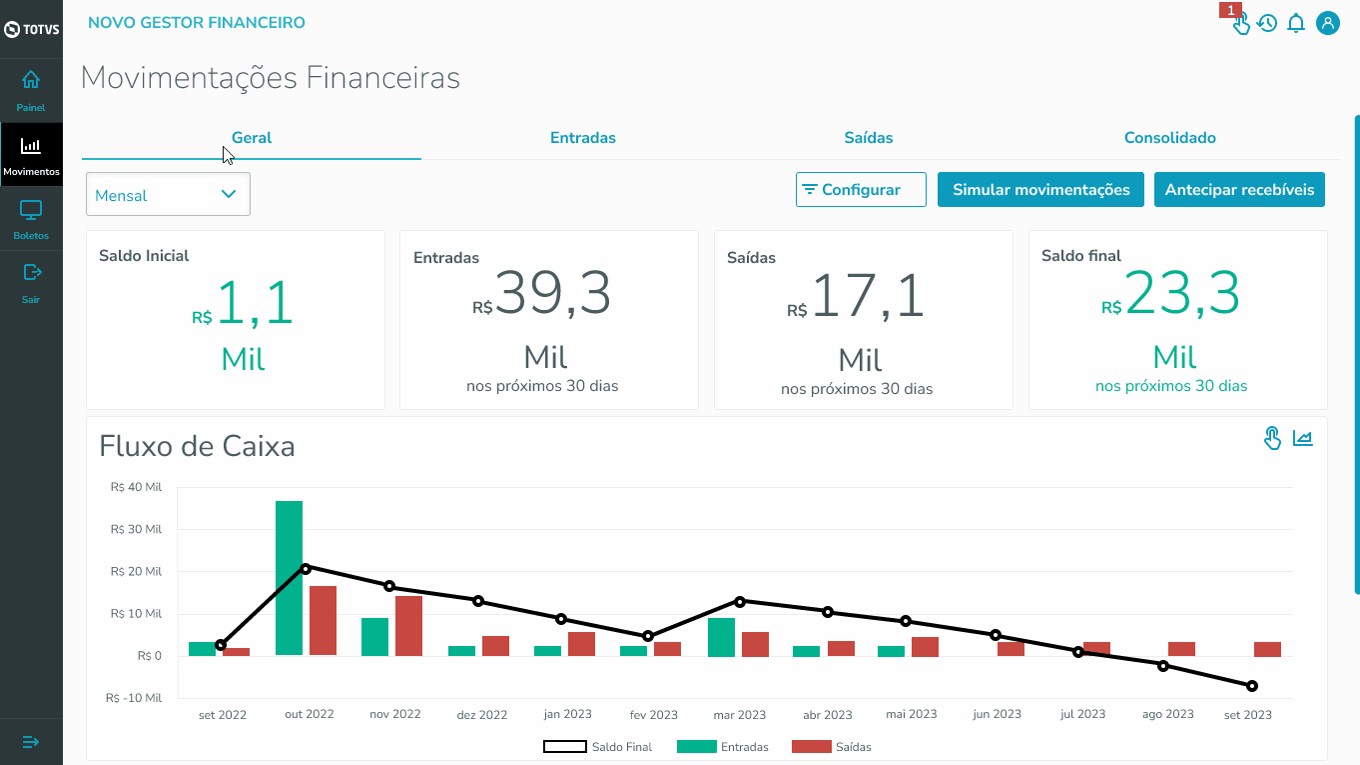Switch to the Saídas tab
Viewport: 1360px width, 765px height.
point(868,138)
